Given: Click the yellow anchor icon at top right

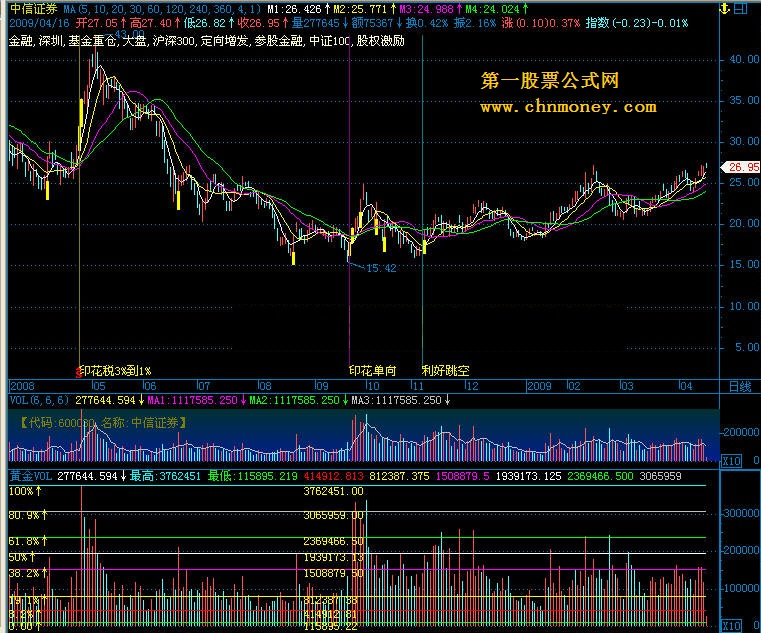Looking at the screenshot, I should 724,9.
